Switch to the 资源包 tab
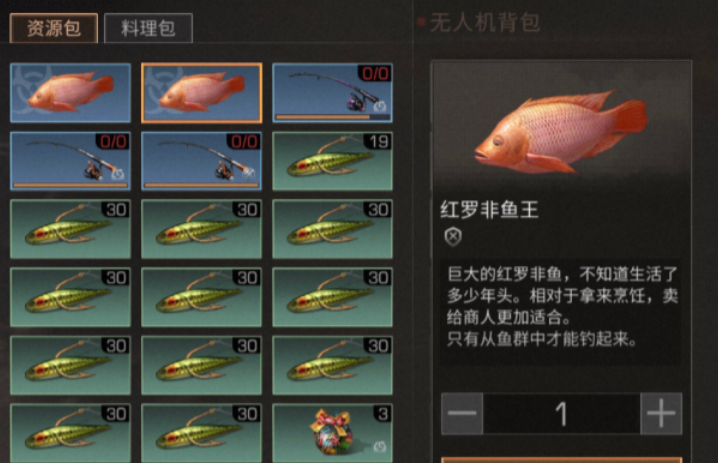 pyautogui.click(x=54, y=28)
